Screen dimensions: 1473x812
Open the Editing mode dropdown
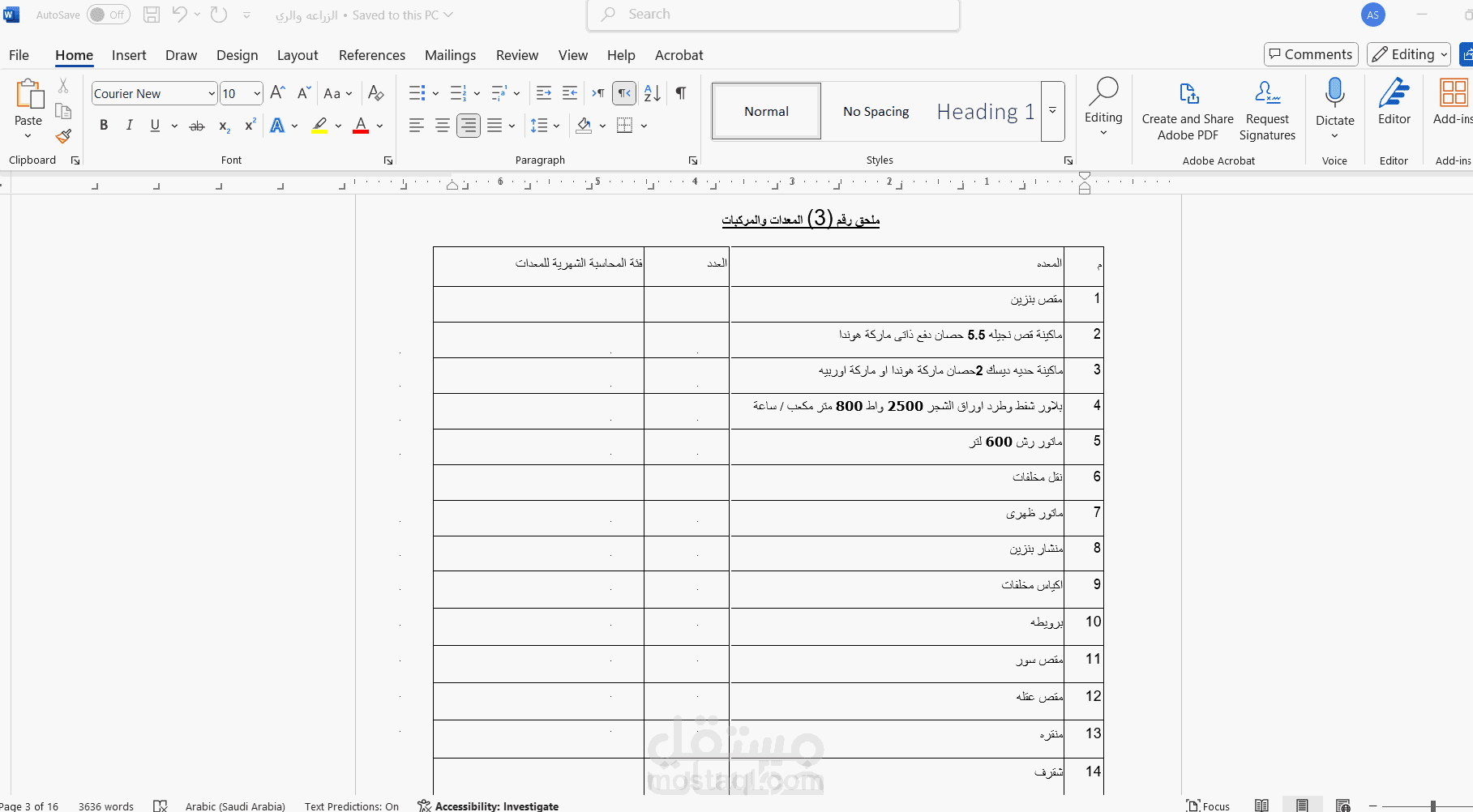pos(1408,54)
